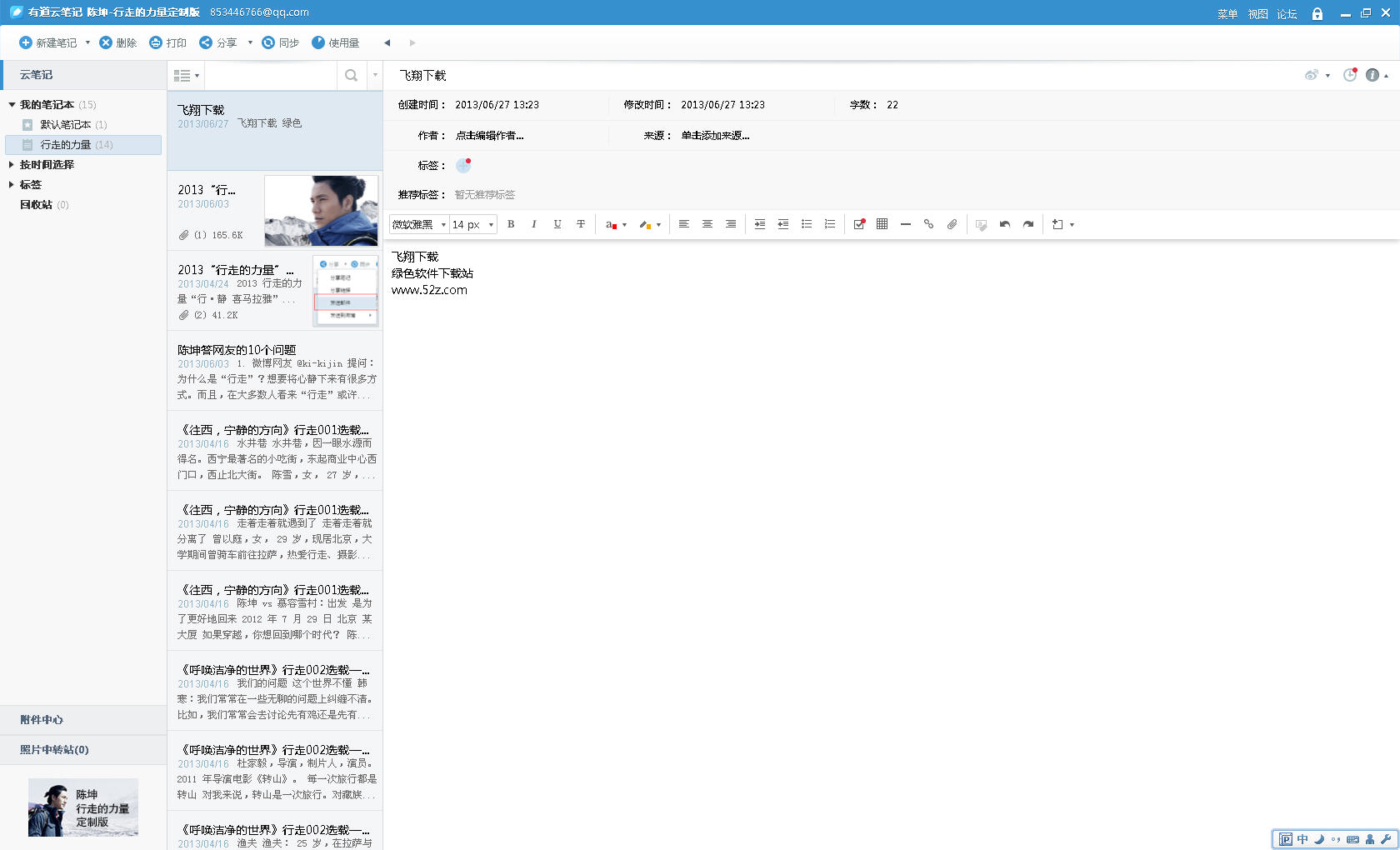
Task: Insert a to-do checkbox item
Action: point(859,224)
